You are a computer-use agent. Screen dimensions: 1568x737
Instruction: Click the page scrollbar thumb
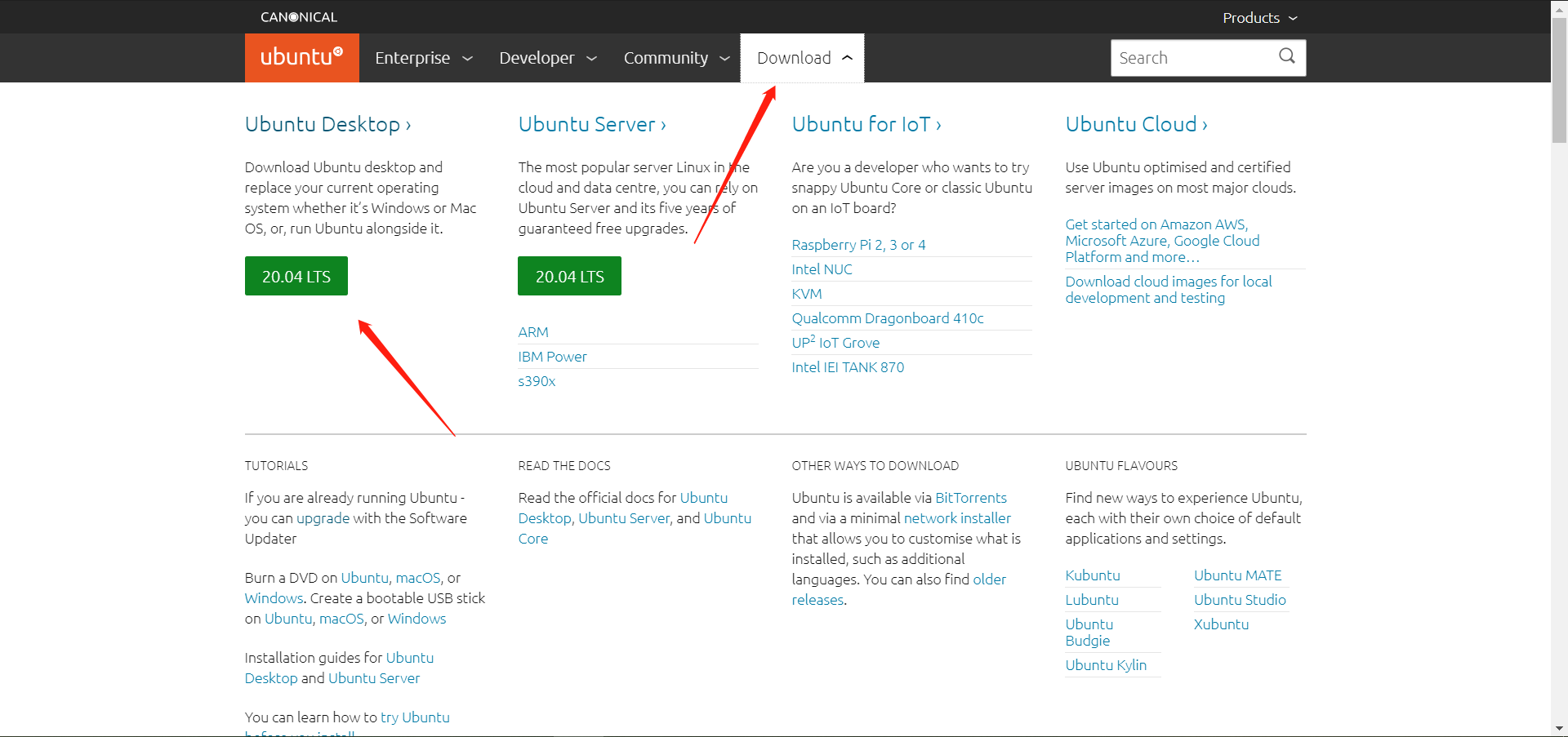point(1559,81)
